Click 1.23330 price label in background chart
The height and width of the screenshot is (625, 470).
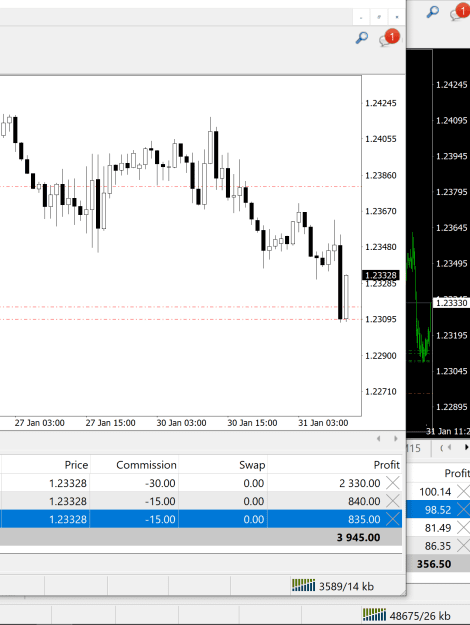pos(451,303)
